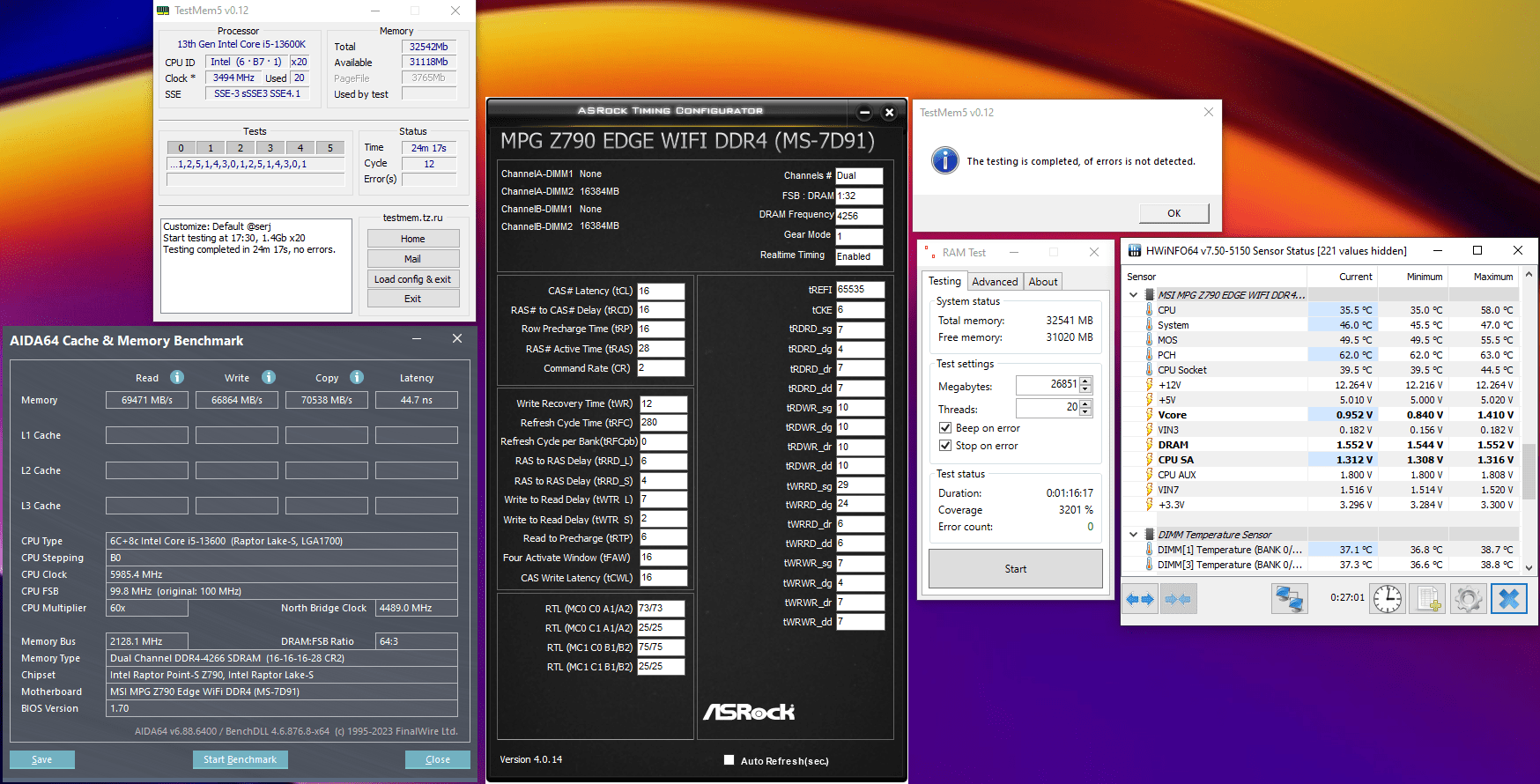This screenshot has width=1540, height=784.
Task: Switch to the Advanced tab in RAM Test
Action: (995, 282)
